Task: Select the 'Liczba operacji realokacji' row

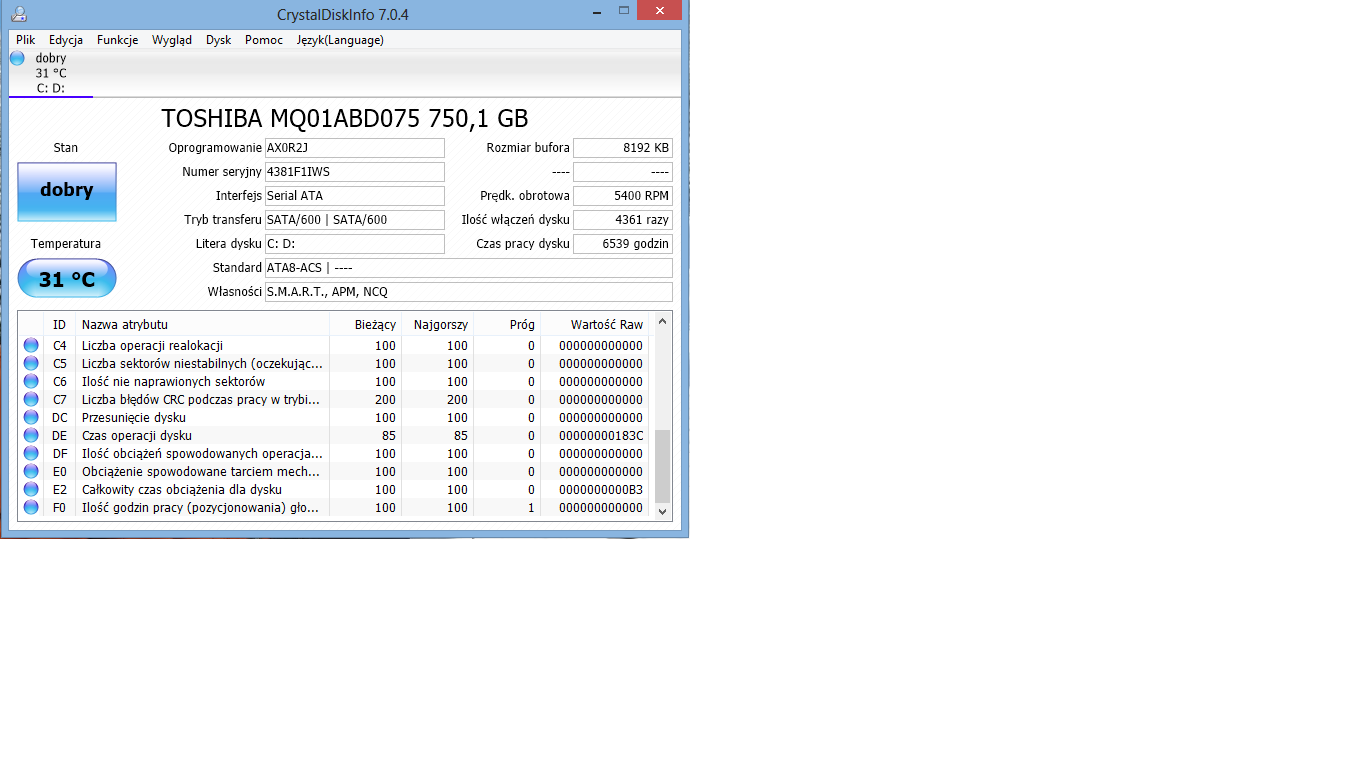Action: coord(334,345)
